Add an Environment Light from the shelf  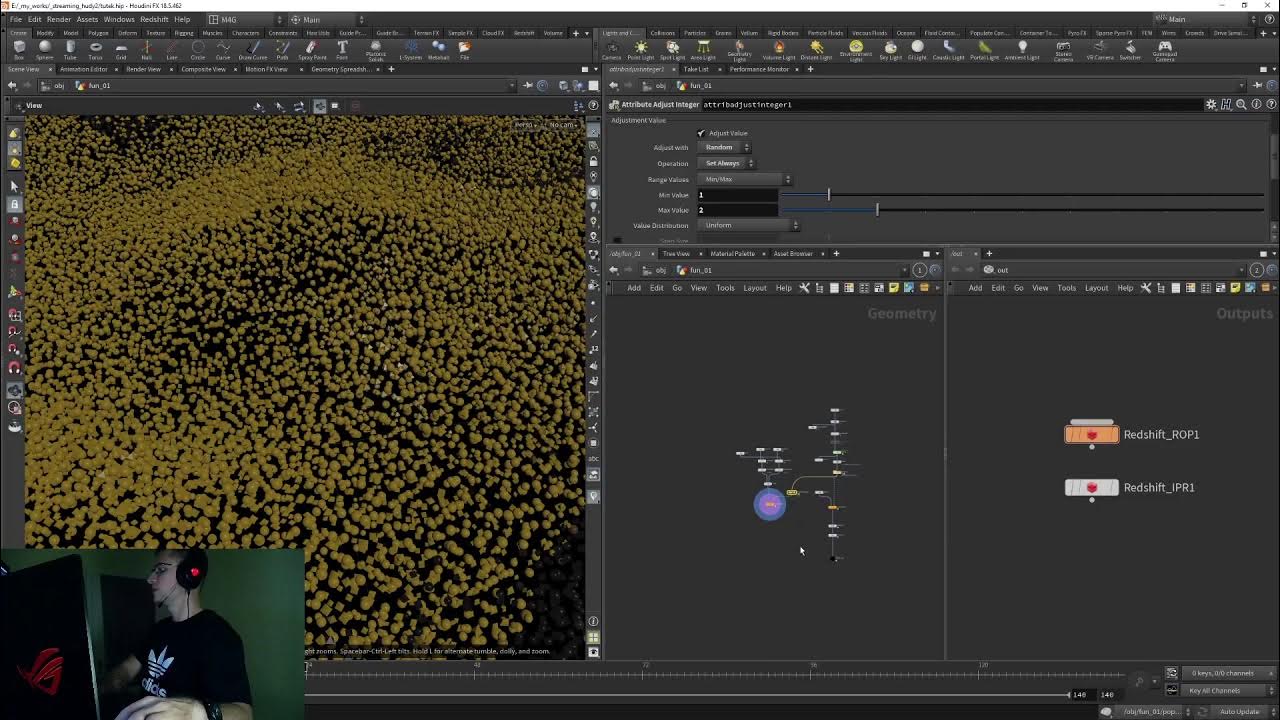coord(856,49)
